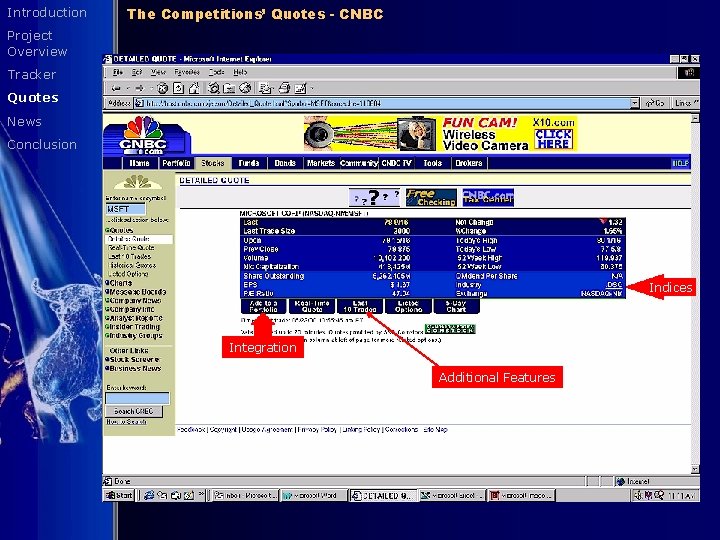Screen dimensions: 720x540
Task: Click the CNBC.com Tax Center ad
Action: [488, 197]
